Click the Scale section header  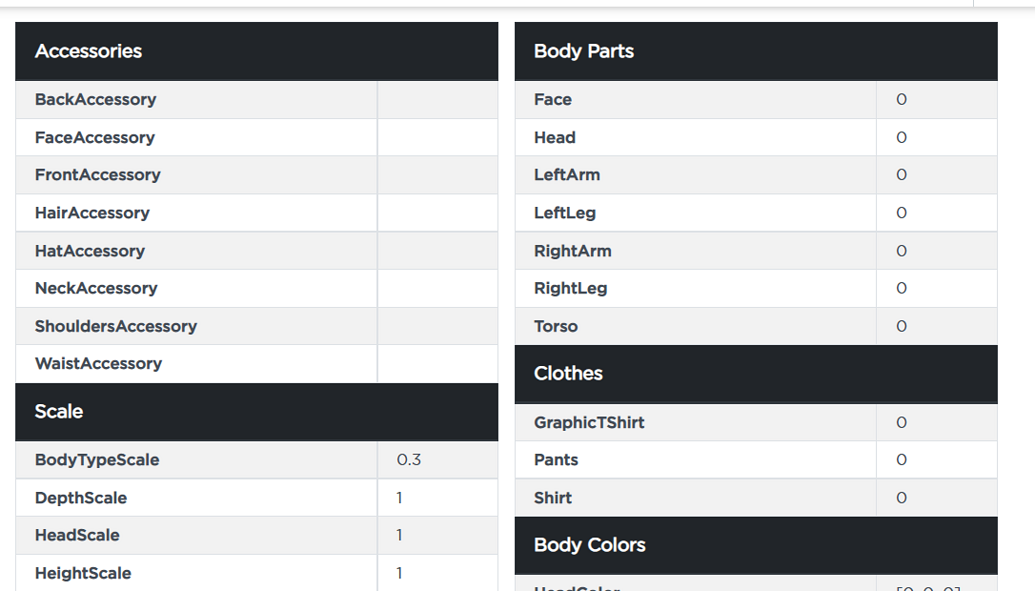coord(257,412)
